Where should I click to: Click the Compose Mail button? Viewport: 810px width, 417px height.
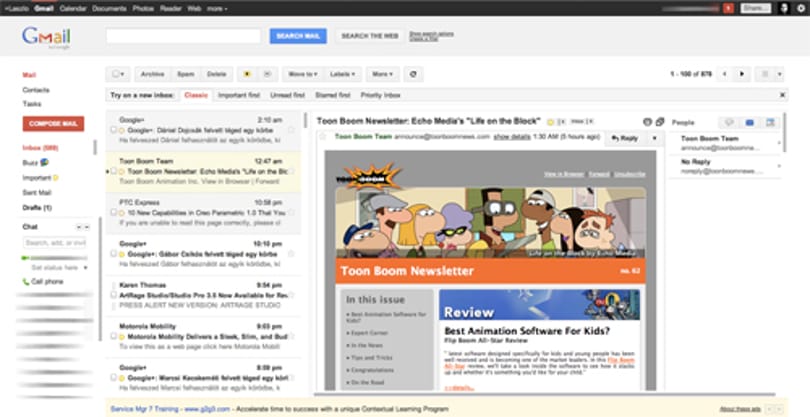pos(53,124)
